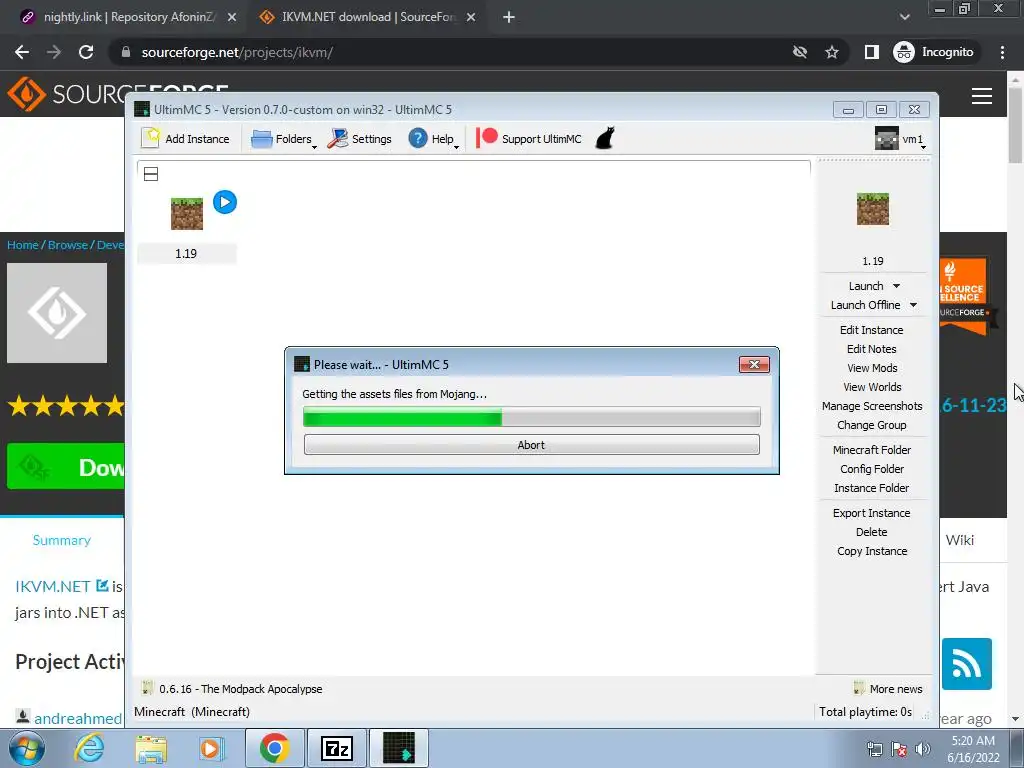Click Manage Screenshots
The height and width of the screenshot is (768, 1024).
click(872, 406)
